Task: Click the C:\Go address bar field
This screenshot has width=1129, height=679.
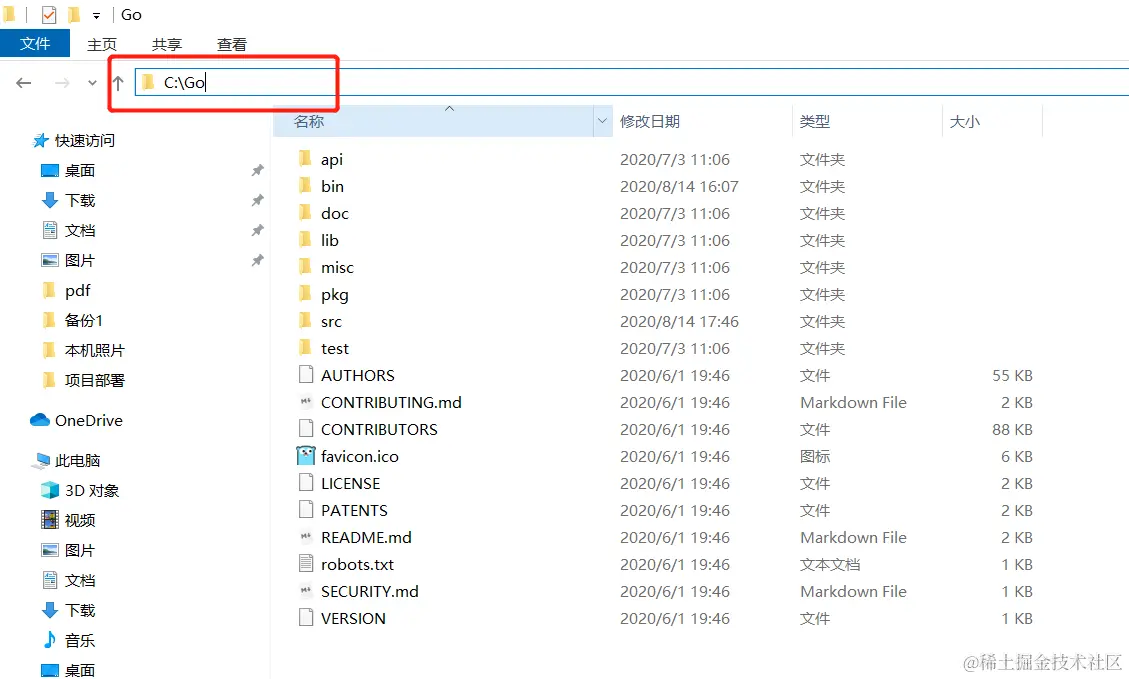Action: pyautogui.click(x=632, y=82)
